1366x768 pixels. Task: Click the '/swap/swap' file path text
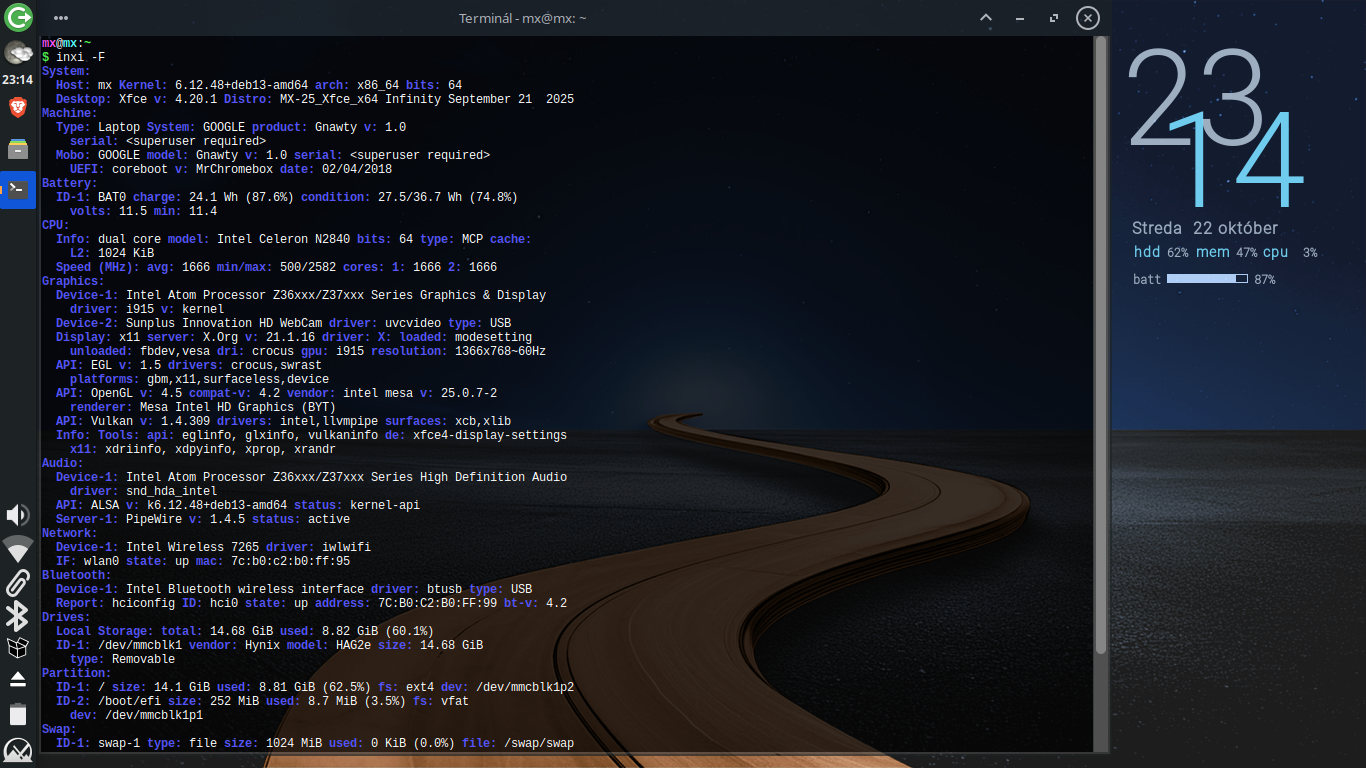coord(539,743)
